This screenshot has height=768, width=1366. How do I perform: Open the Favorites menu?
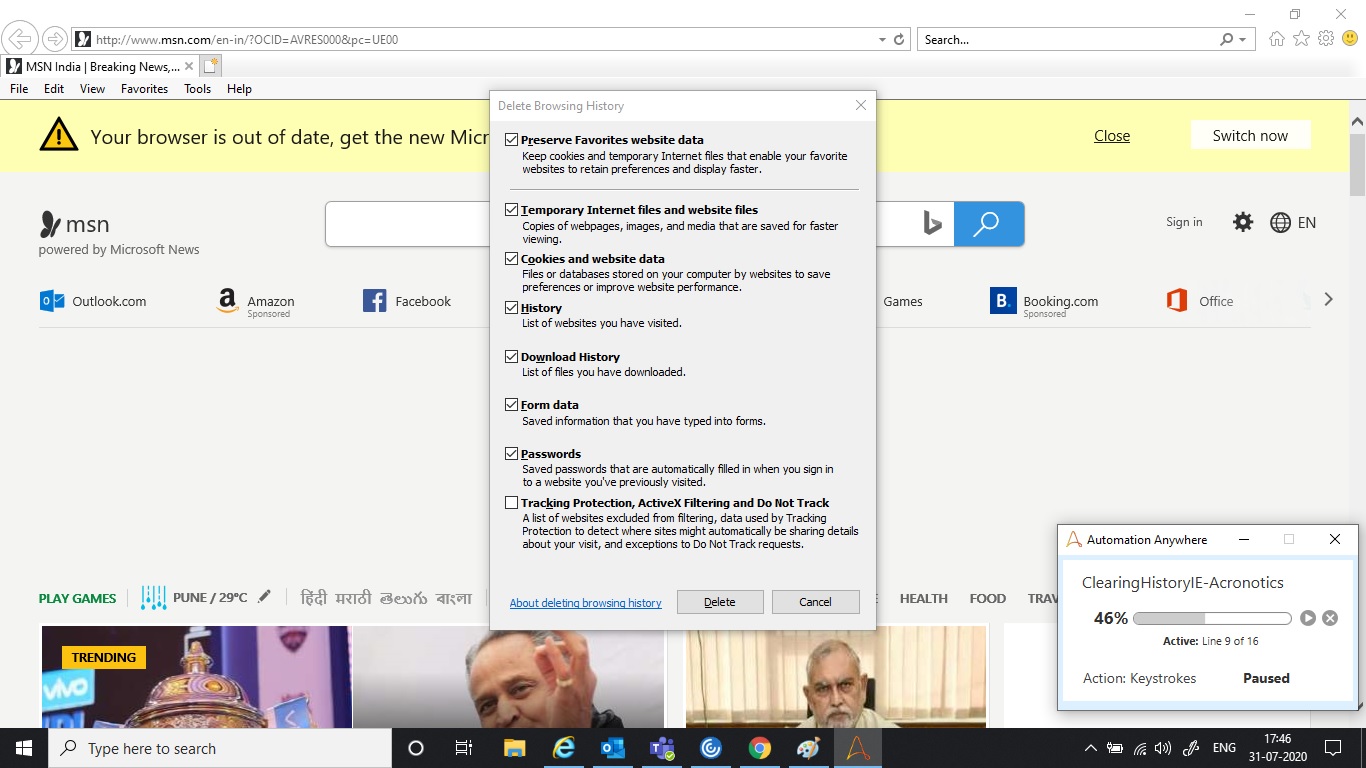pyautogui.click(x=144, y=89)
